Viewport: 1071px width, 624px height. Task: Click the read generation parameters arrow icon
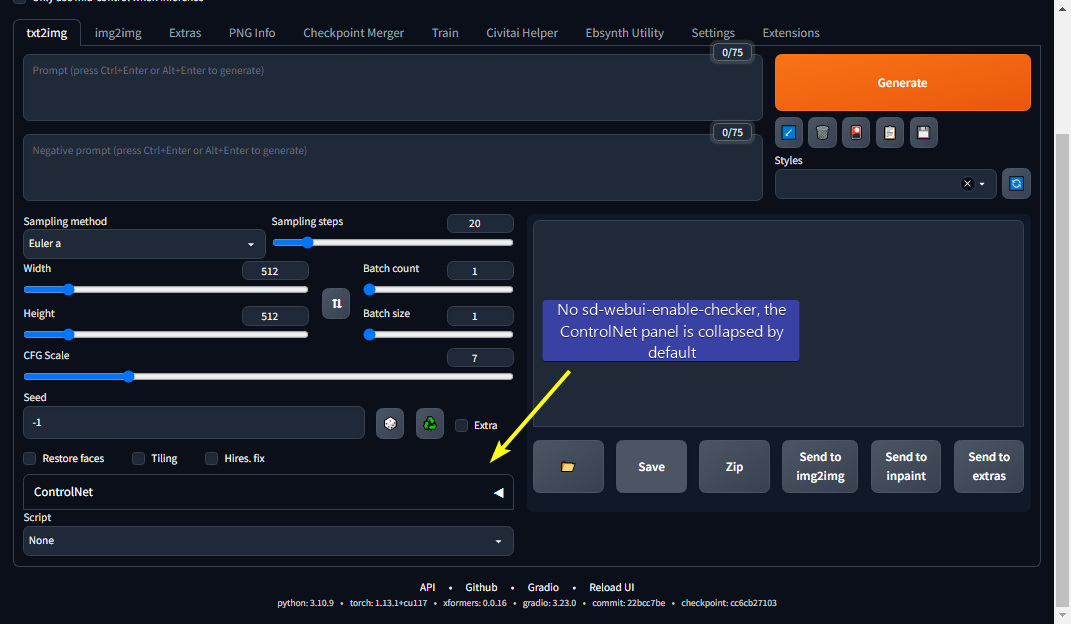click(788, 132)
